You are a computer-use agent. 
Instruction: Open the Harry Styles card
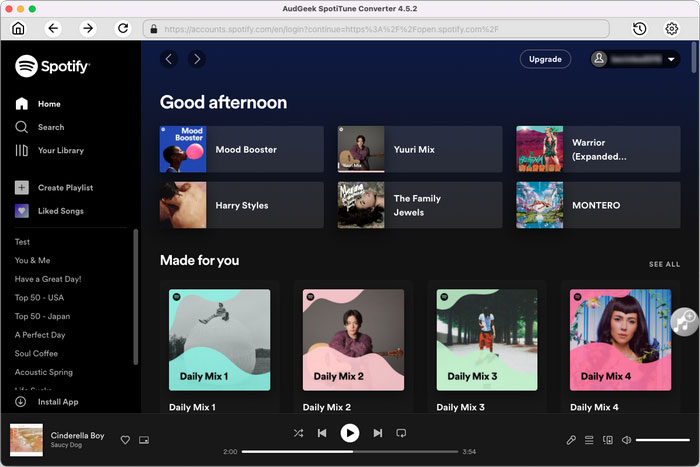point(242,205)
